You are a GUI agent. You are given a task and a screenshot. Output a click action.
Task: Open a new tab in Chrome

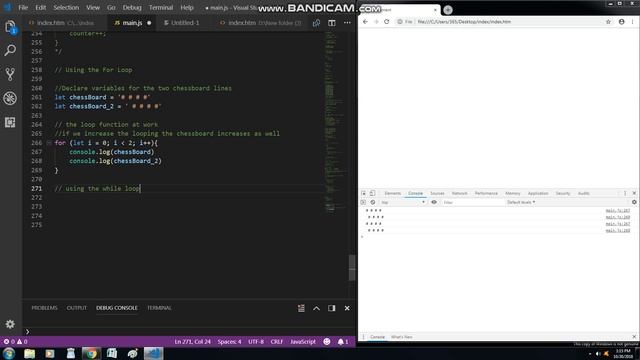(448, 10)
